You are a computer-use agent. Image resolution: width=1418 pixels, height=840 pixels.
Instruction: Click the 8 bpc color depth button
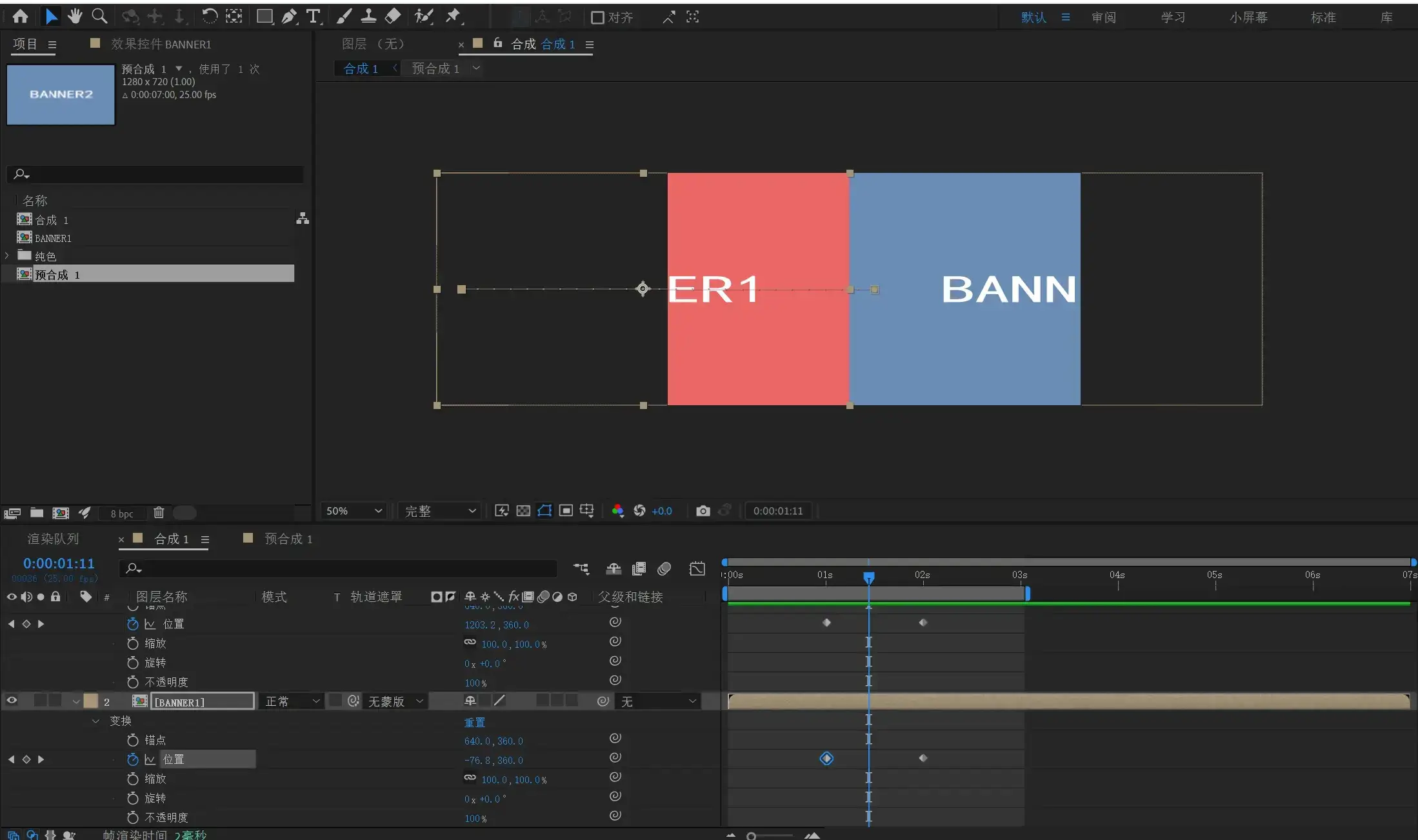point(122,514)
